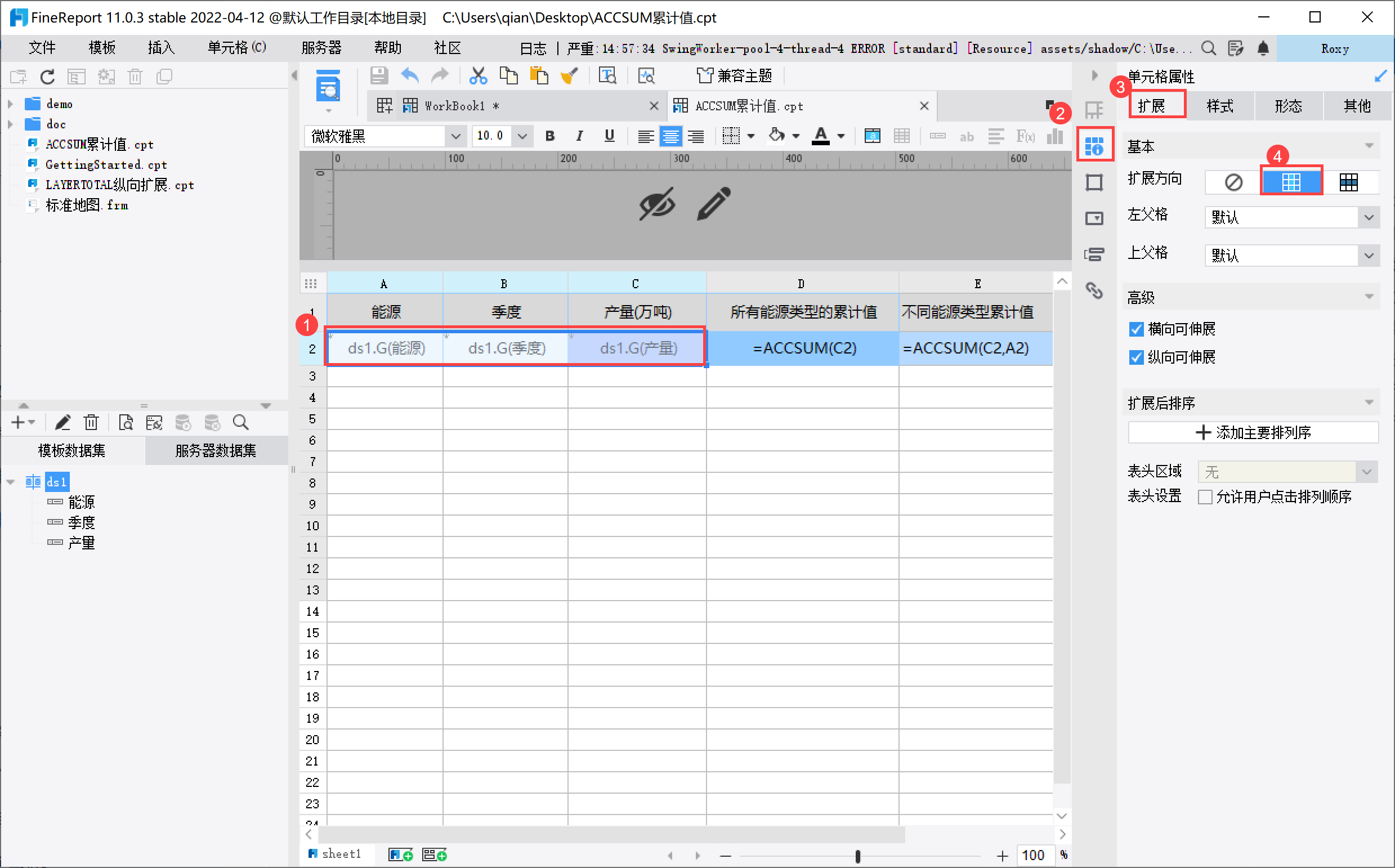Click the zoom slider handle at bottom
The height and width of the screenshot is (868, 1395).
857,856
